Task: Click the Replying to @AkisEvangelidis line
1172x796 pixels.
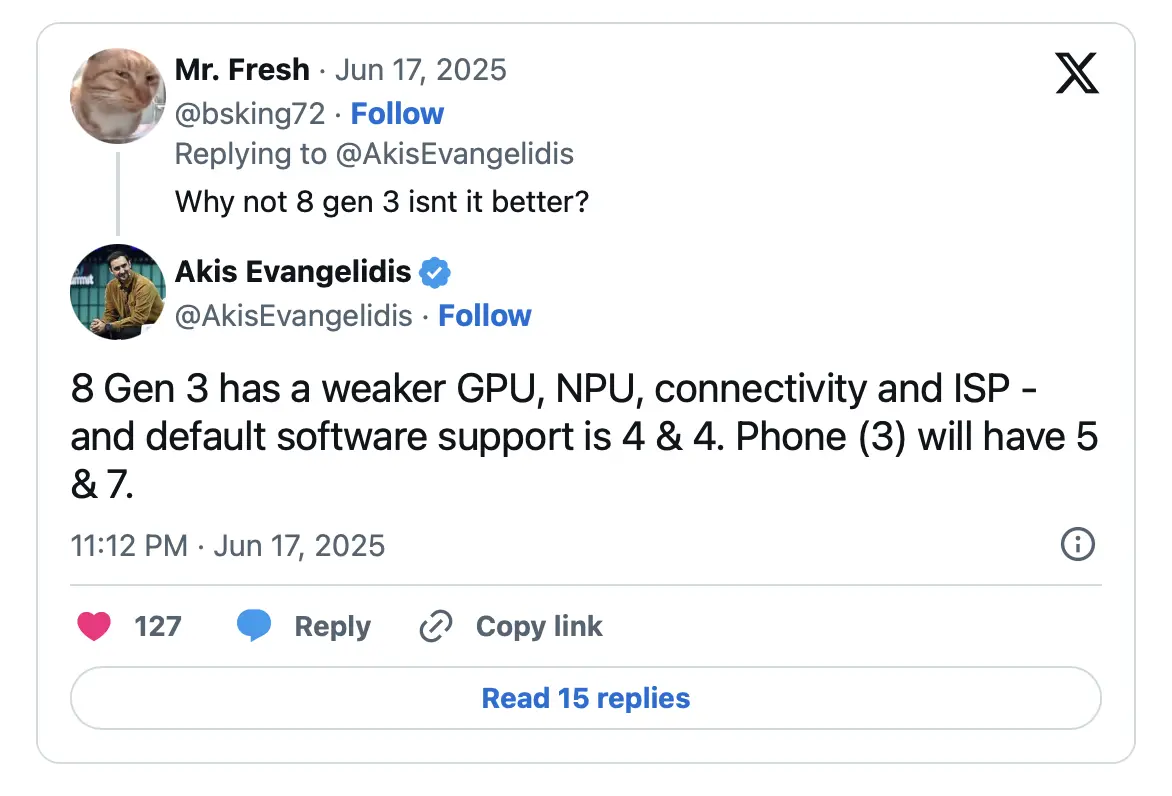Action: tap(374, 154)
